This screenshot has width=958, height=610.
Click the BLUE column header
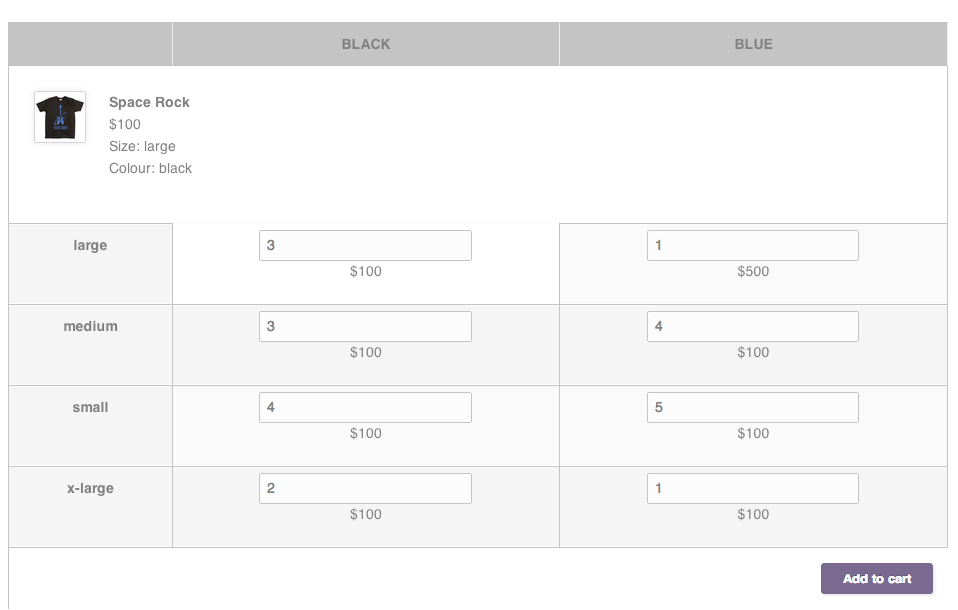click(x=753, y=44)
